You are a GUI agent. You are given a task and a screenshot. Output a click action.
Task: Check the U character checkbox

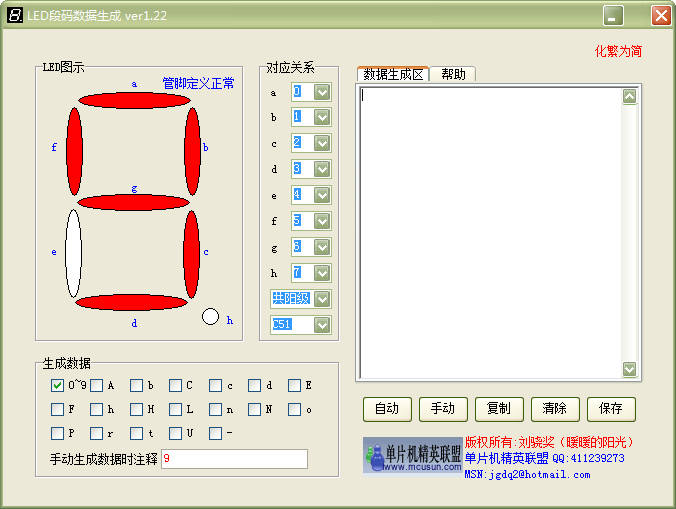pyautogui.click(x=176, y=433)
